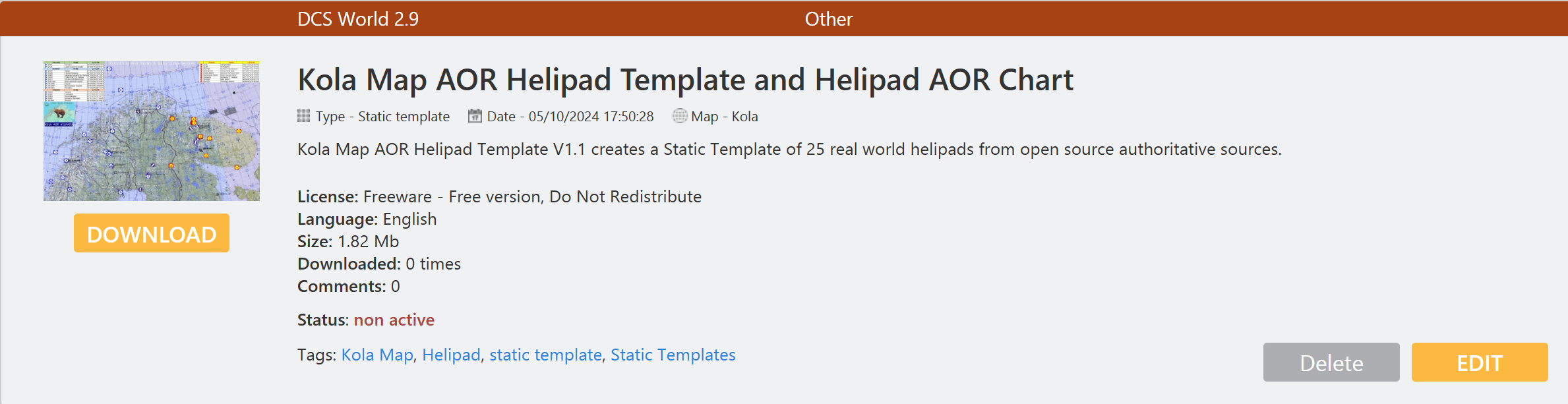The height and width of the screenshot is (404, 1568).
Task: Click the Date - 05/10/2024 17:50:28 text
Action: [x=570, y=117]
